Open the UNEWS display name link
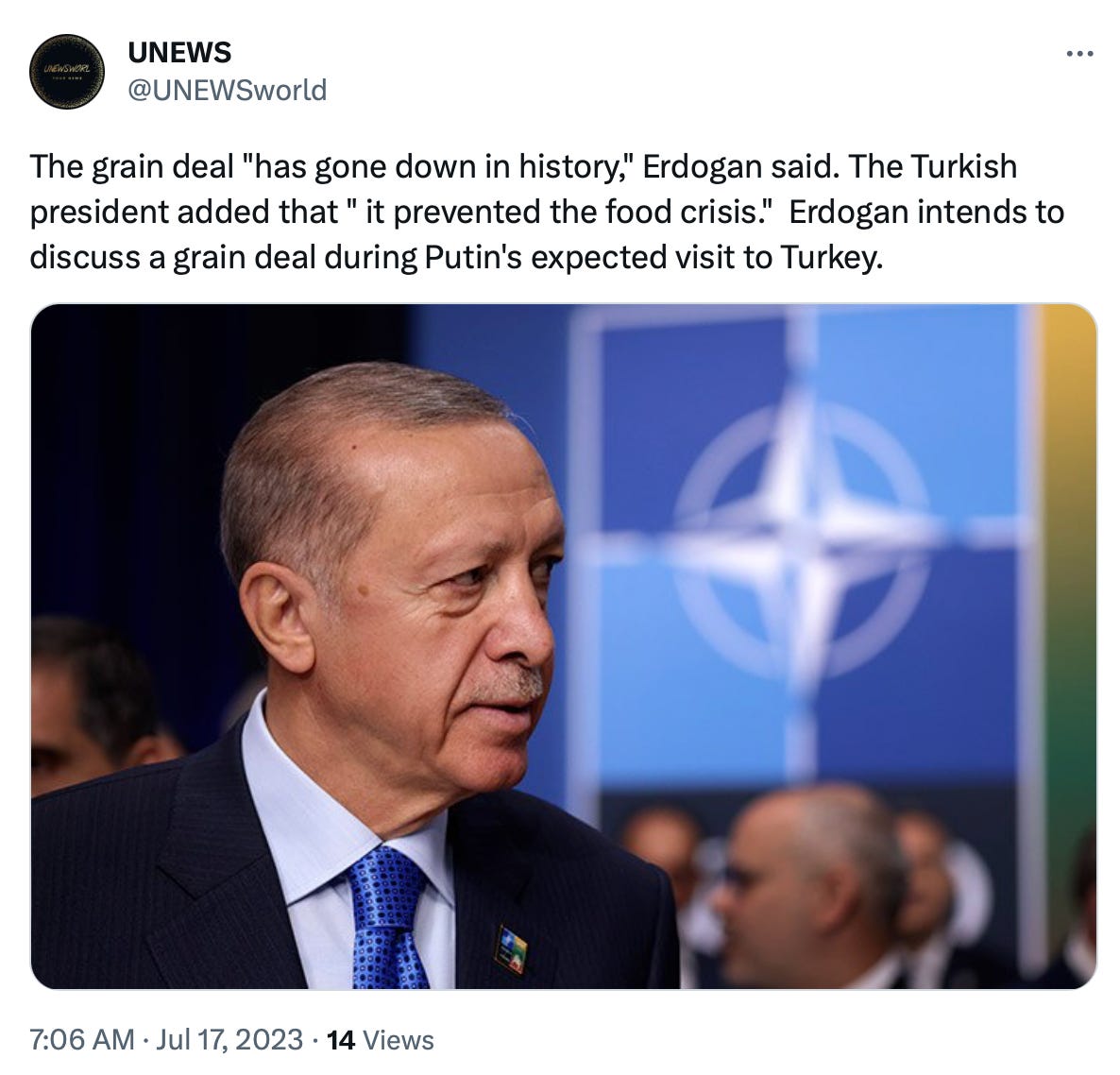The width and height of the screenshot is (1120, 1075). [x=179, y=52]
